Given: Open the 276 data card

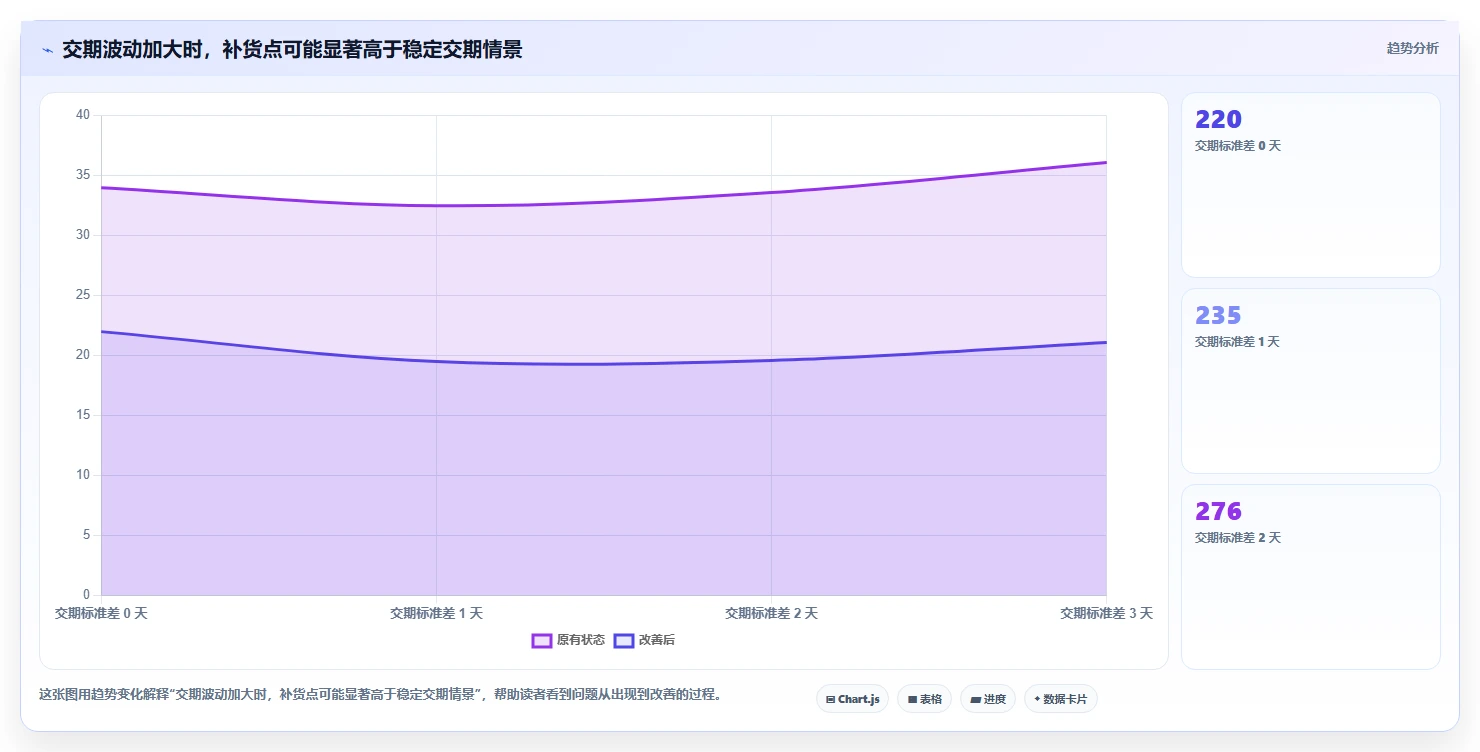Looking at the screenshot, I should tap(1310, 577).
